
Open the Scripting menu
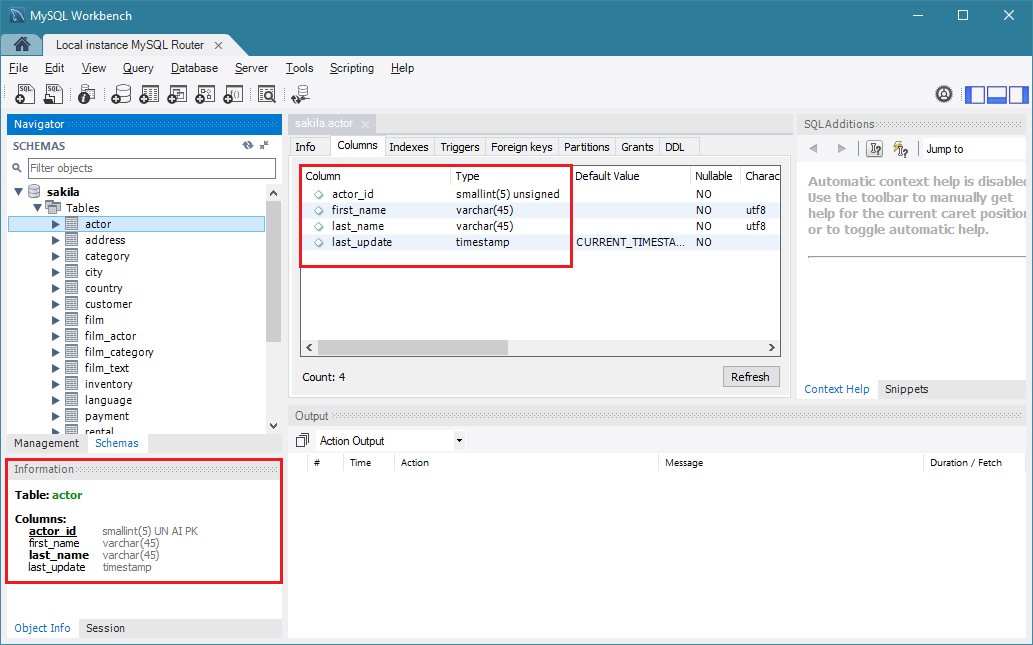pyautogui.click(x=352, y=68)
